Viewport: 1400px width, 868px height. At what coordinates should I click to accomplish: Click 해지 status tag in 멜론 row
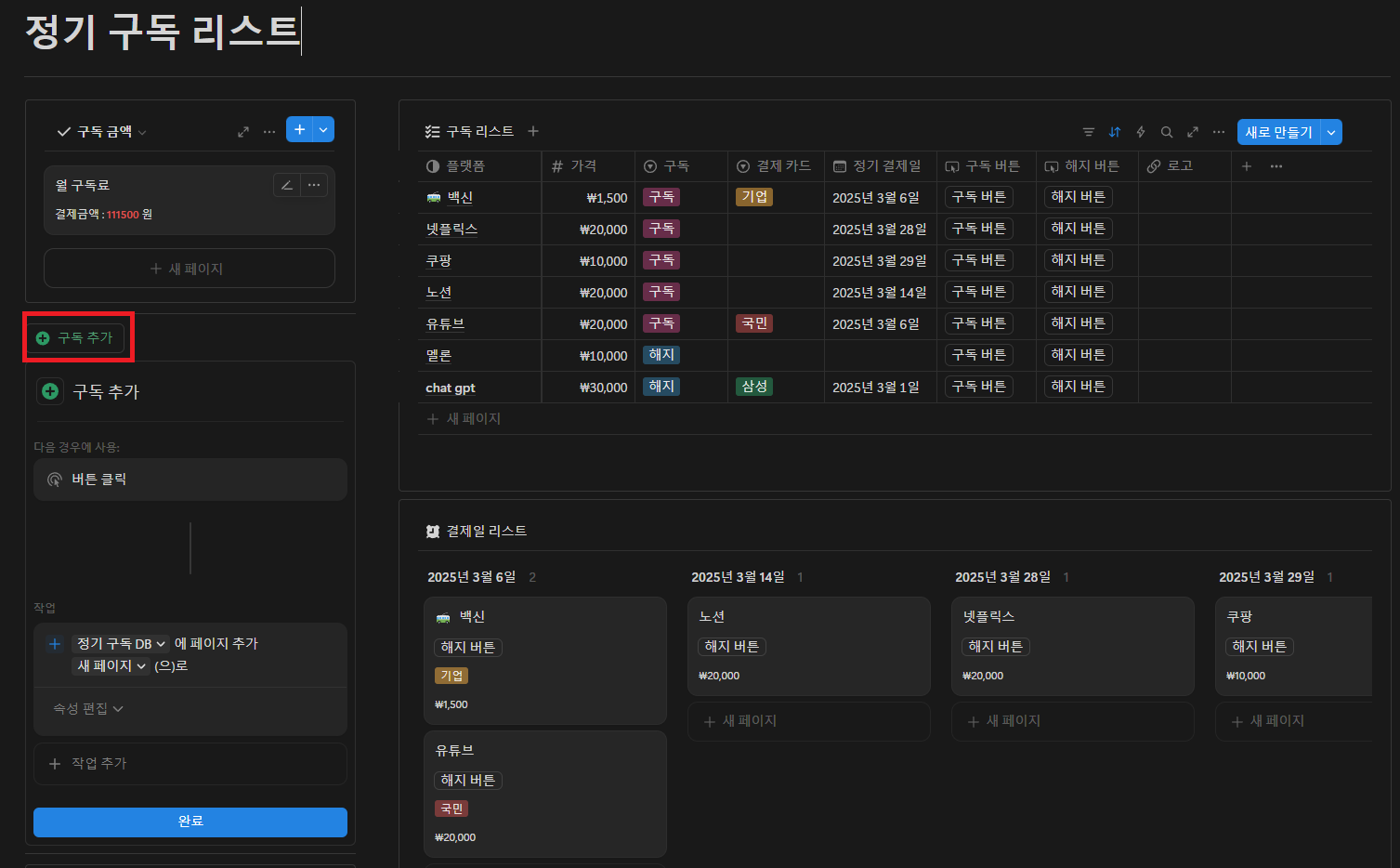pyautogui.click(x=661, y=355)
